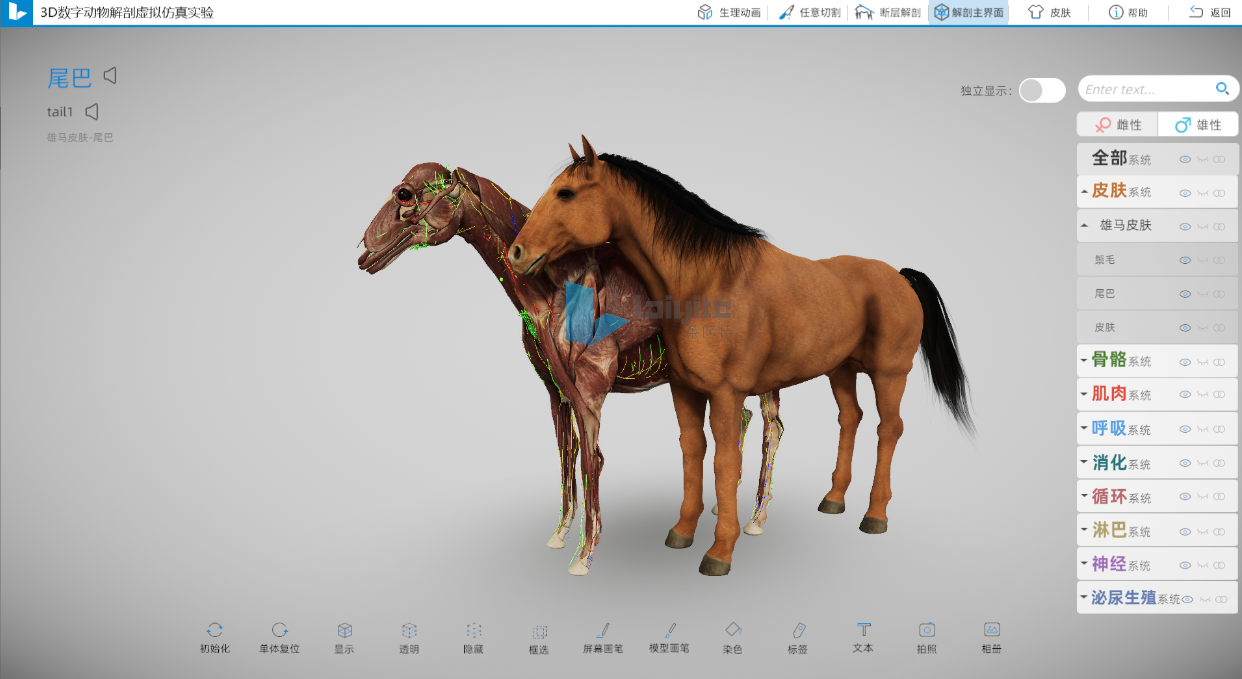Play audio for the 尾巴 title
1242x679 pixels.
coord(111,76)
